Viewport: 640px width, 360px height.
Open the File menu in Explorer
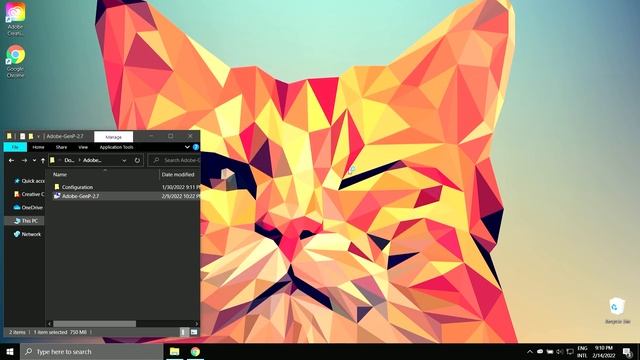[x=15, y=147]
